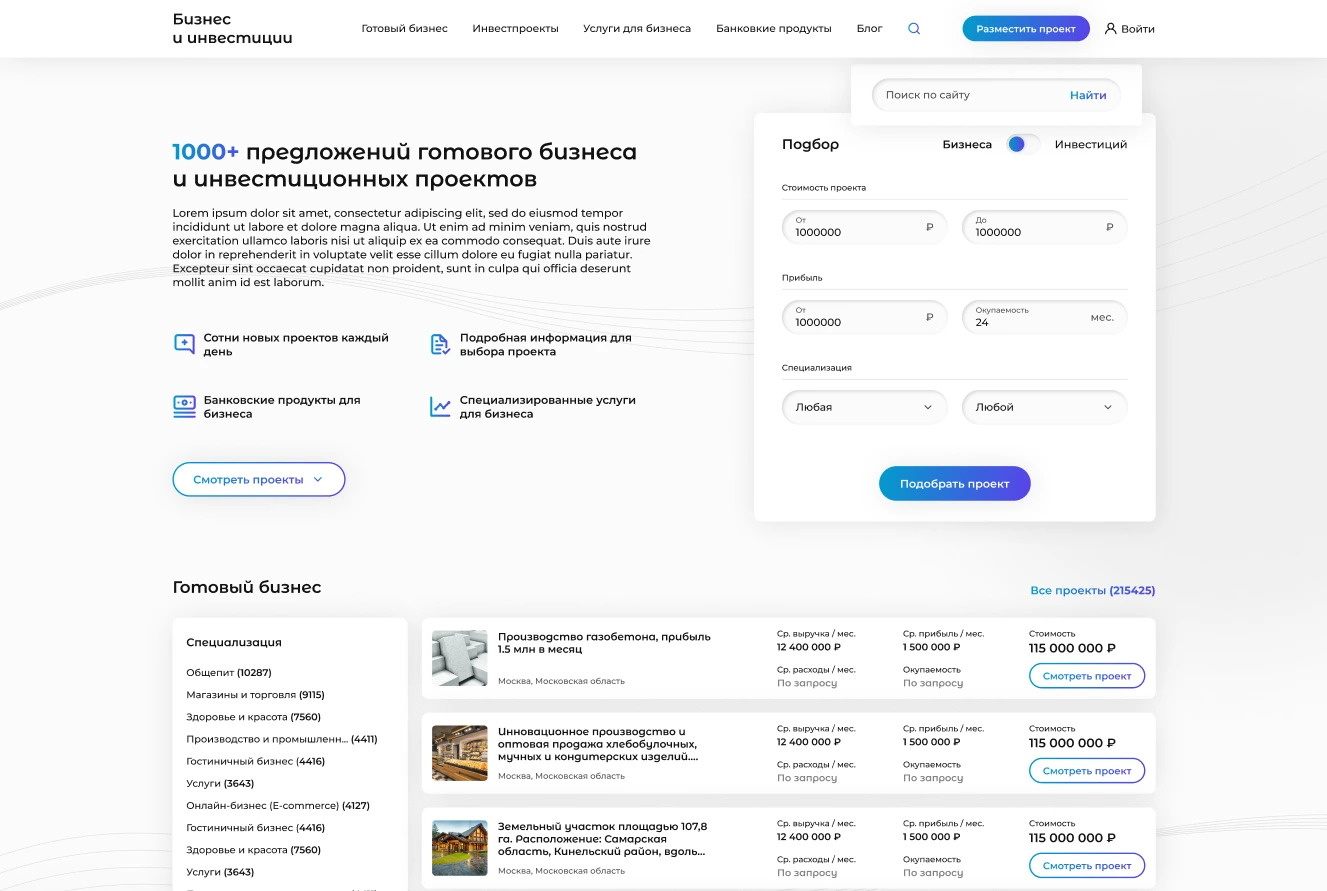Click the user profile icon beside Войти
Image resolution: width=1327 pixels, height=891 pixels.
point(1110,29)
